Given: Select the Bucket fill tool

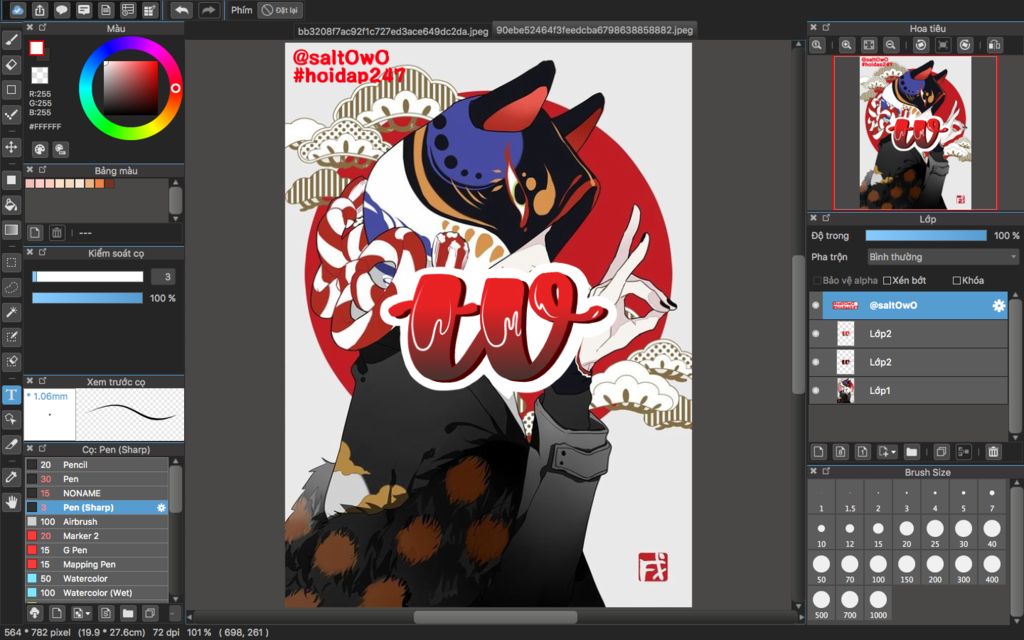Looking at the screenshot, I should (x=12, y=204).
